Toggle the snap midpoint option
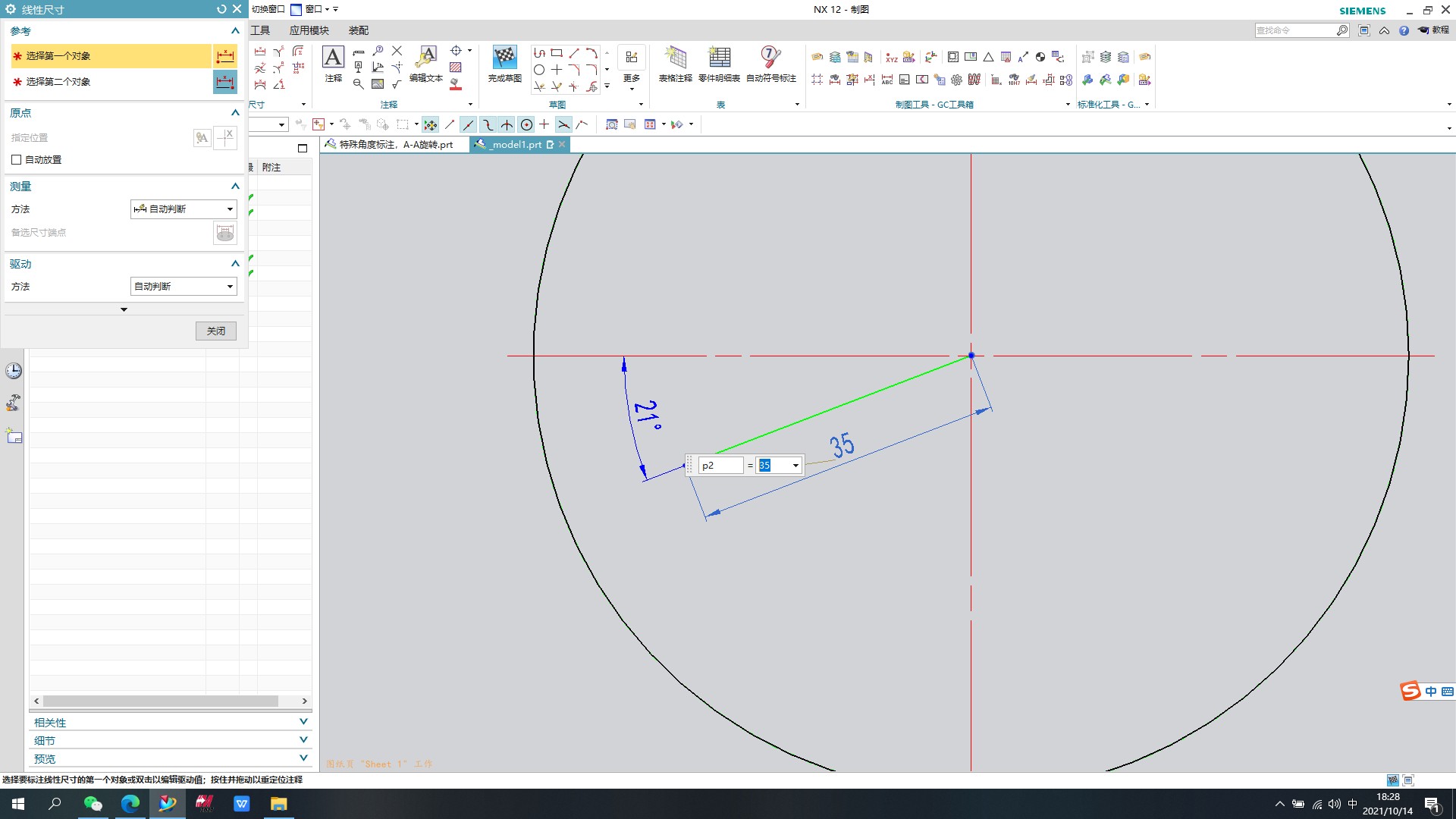Image resolution: width=1456 pixels, height=819 pixels. coord(469,124)
